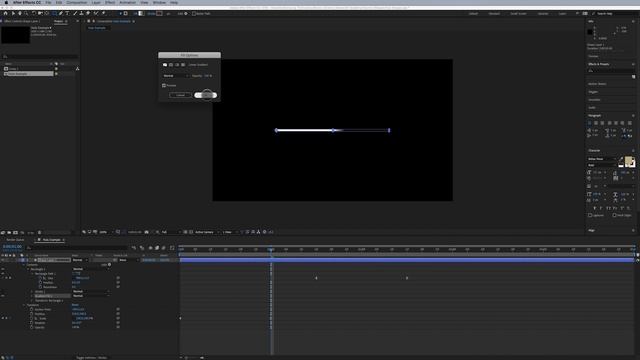Toggle stopwatch for Anchor Point
This screenshot has height=360, width=640.
(31, 309)
